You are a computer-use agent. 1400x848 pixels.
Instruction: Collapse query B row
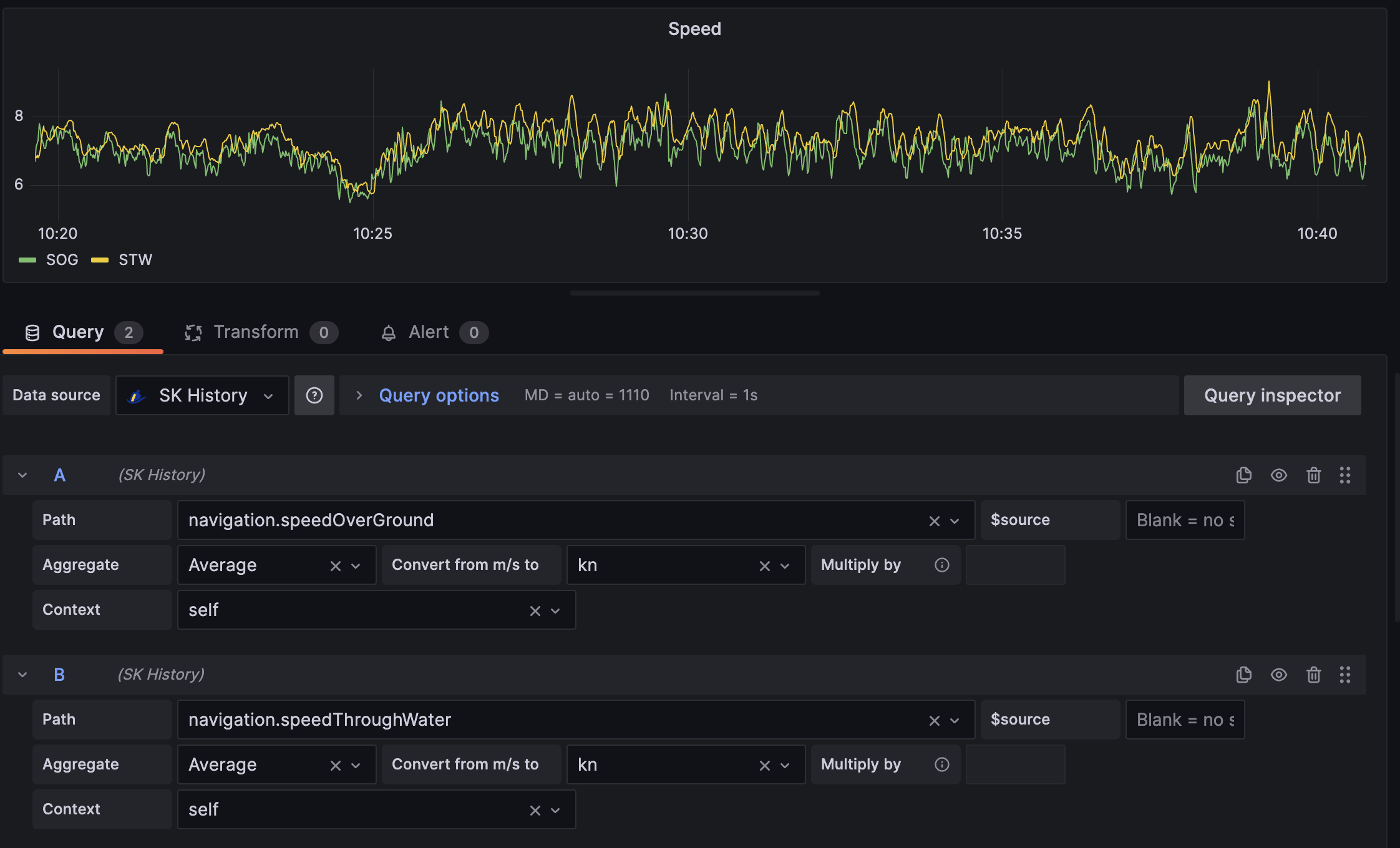pyautogui.click(x=22, y=675)
